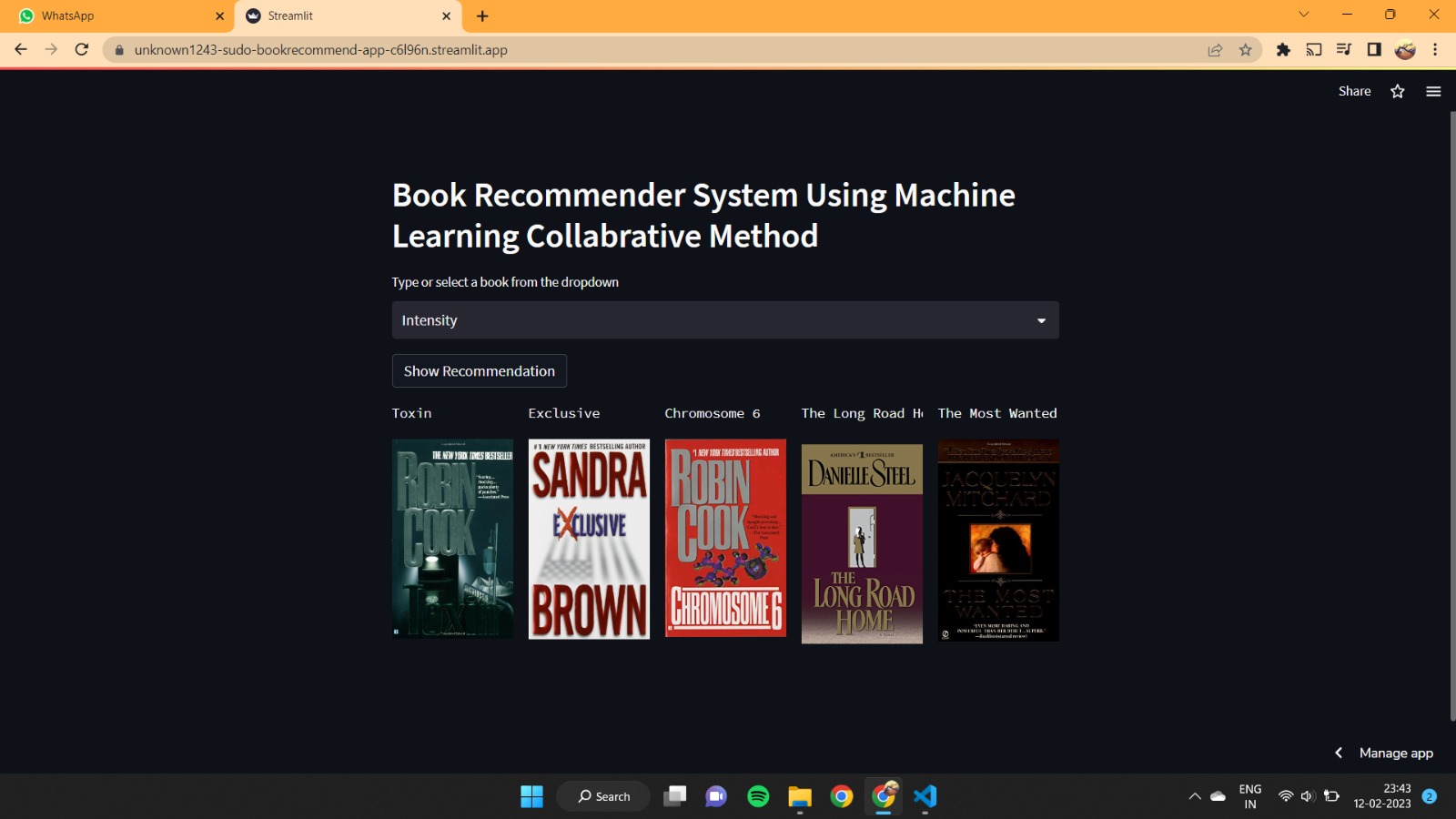Screen dimensions: 1456x819
Task: Change ENG IN input language
Action: click(1250, 796)
